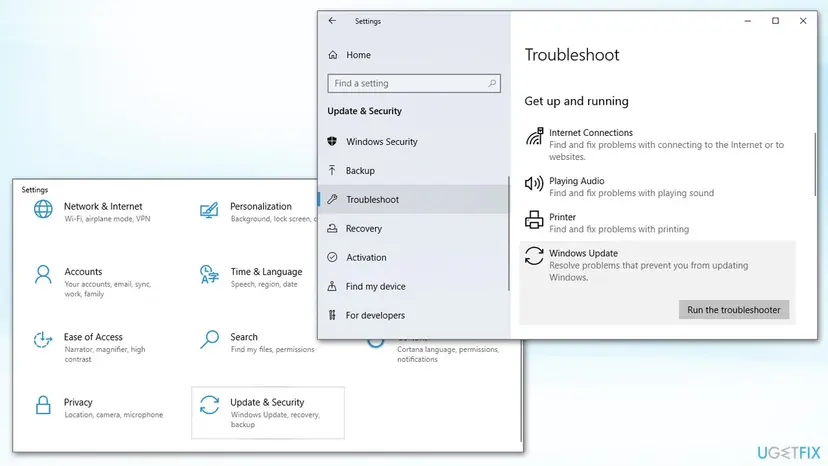Click the Cortana language, permissions, notifications text

coord(448,354)
